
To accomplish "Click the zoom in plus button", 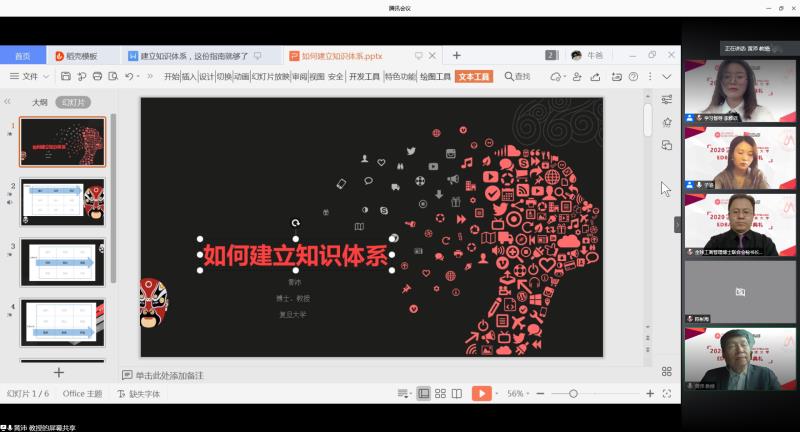I will 650,393.
